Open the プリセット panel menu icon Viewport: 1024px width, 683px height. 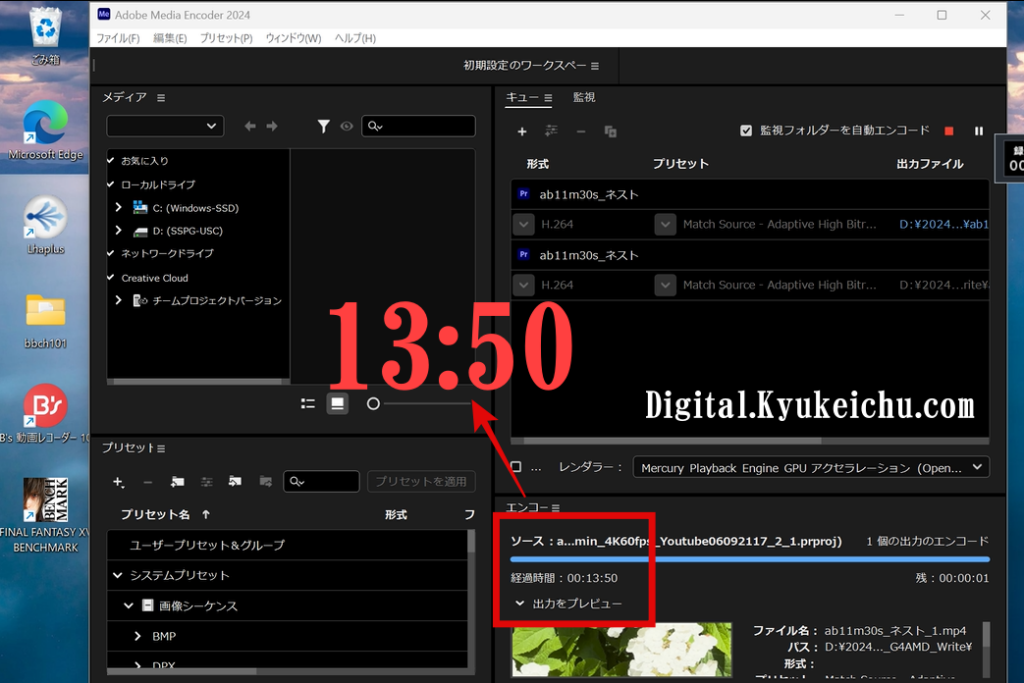click(161, 449)
